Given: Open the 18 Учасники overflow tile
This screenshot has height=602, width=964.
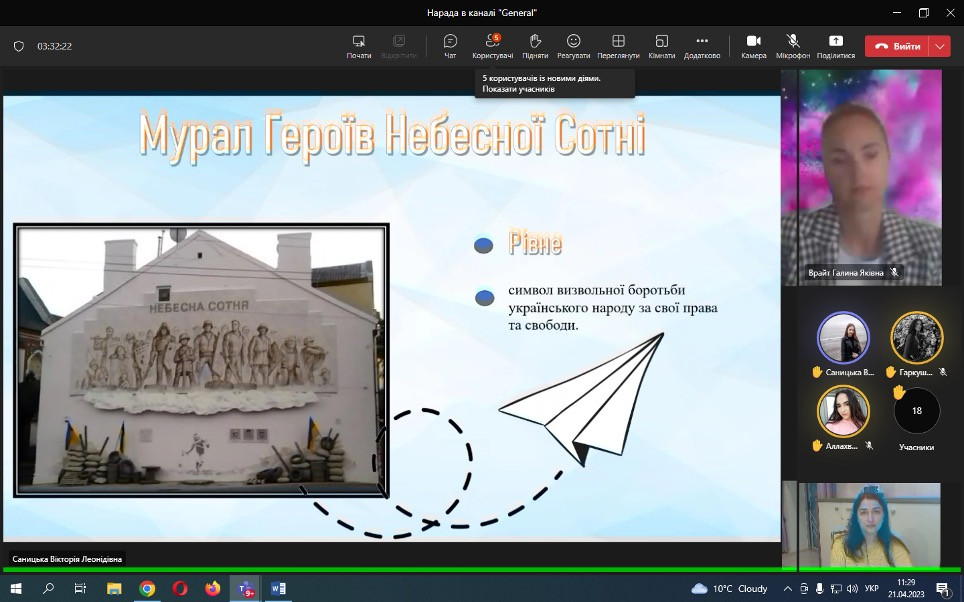Looking at the screenshot, I should 916,411.
